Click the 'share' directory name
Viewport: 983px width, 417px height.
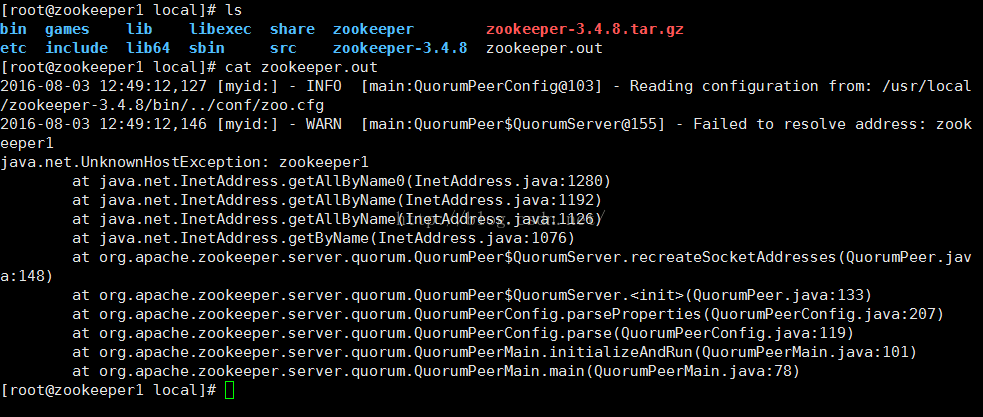[292, 29]
